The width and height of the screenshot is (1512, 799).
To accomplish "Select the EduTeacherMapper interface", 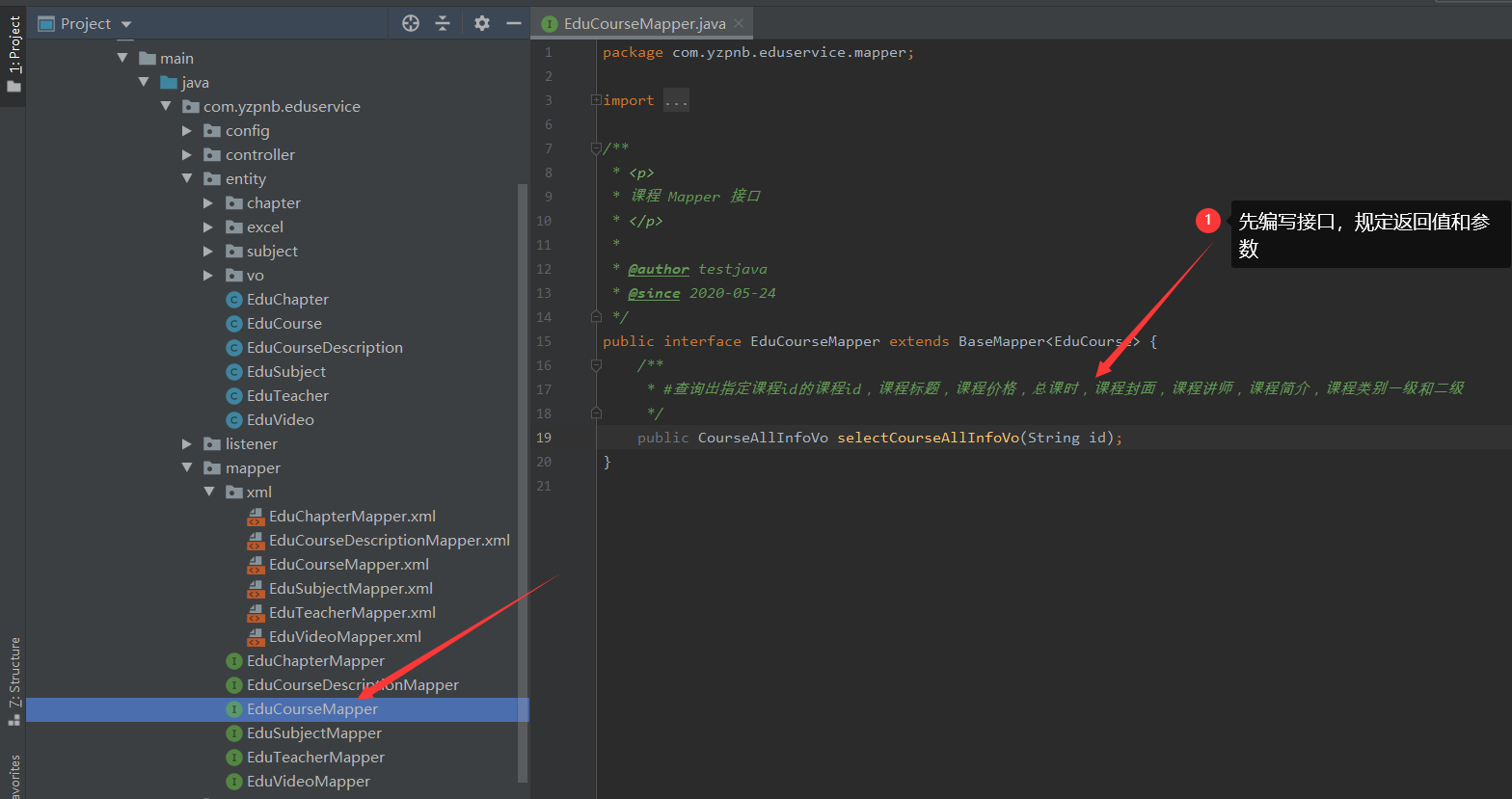I will (315, 757).
